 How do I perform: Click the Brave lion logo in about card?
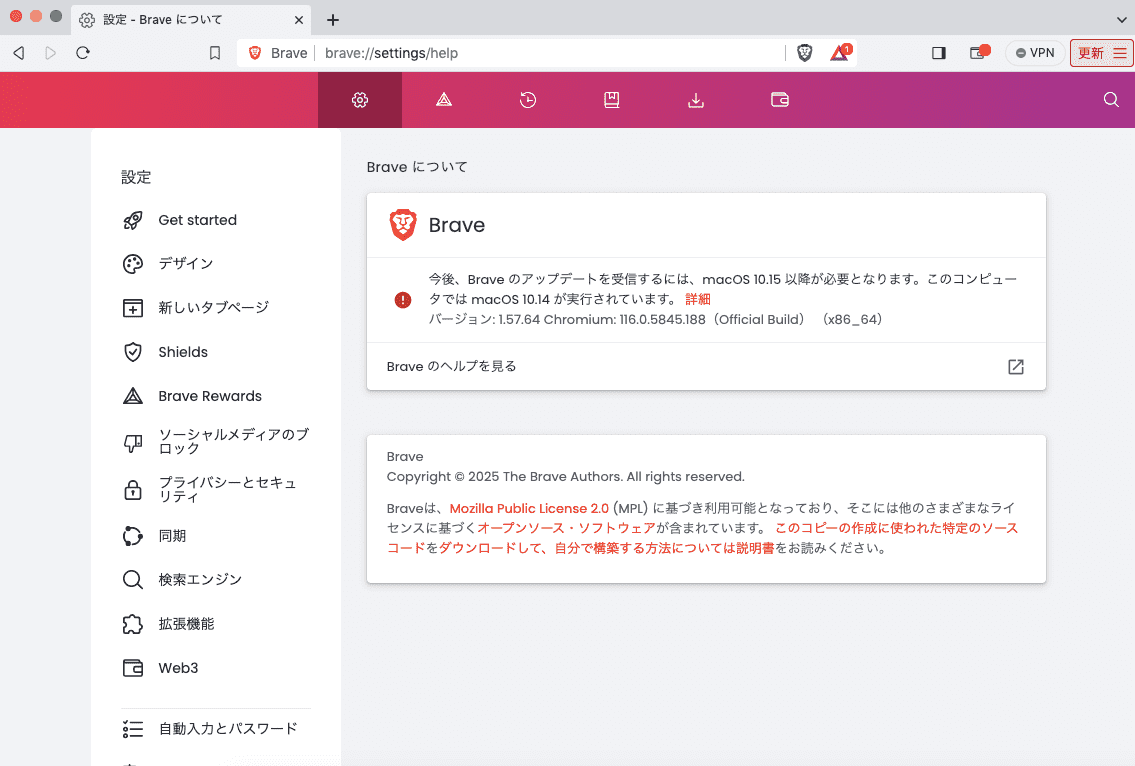pyautogui.click(x=403, y=225)
